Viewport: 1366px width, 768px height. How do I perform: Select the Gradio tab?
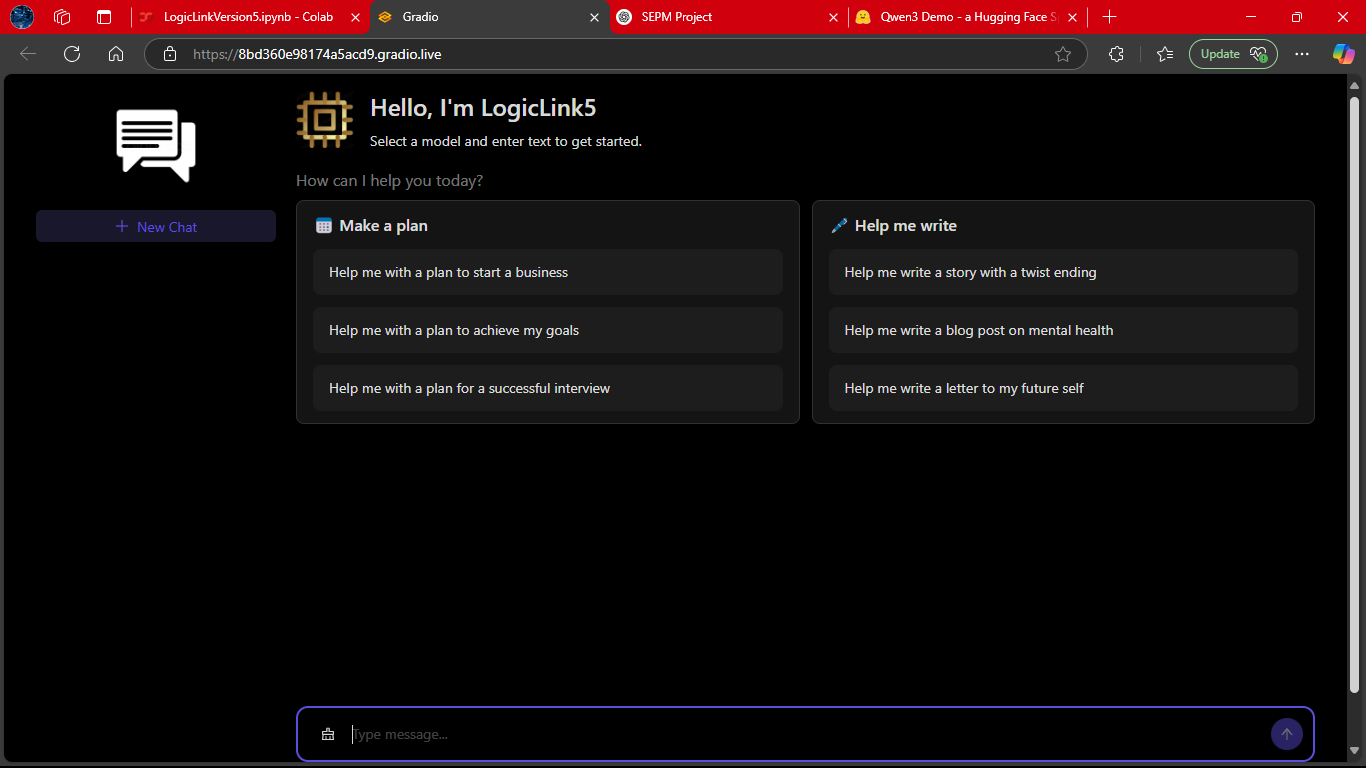coord(488,17)
